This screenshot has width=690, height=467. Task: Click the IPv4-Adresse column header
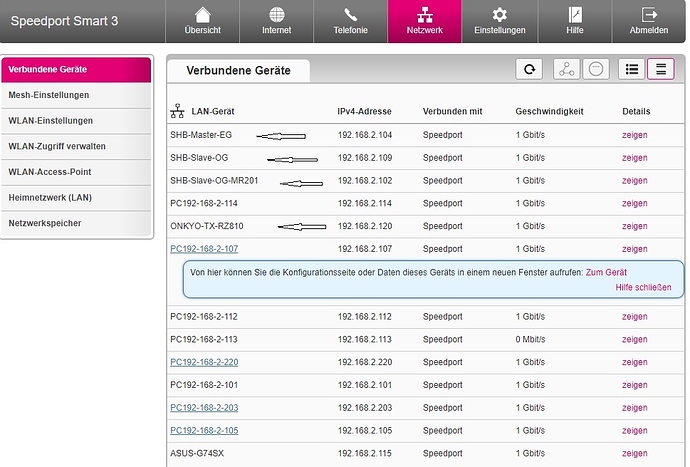[364, 111]
